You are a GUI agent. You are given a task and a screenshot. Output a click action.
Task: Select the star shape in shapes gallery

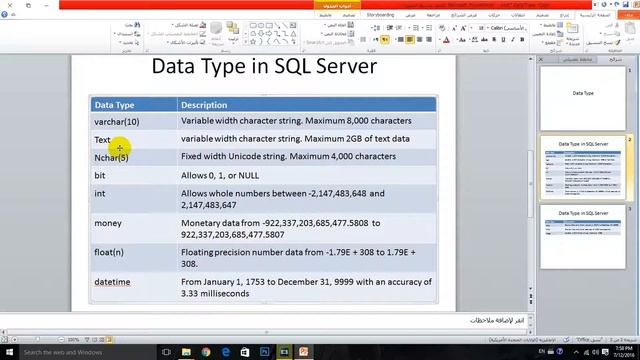tap(253, 42)
